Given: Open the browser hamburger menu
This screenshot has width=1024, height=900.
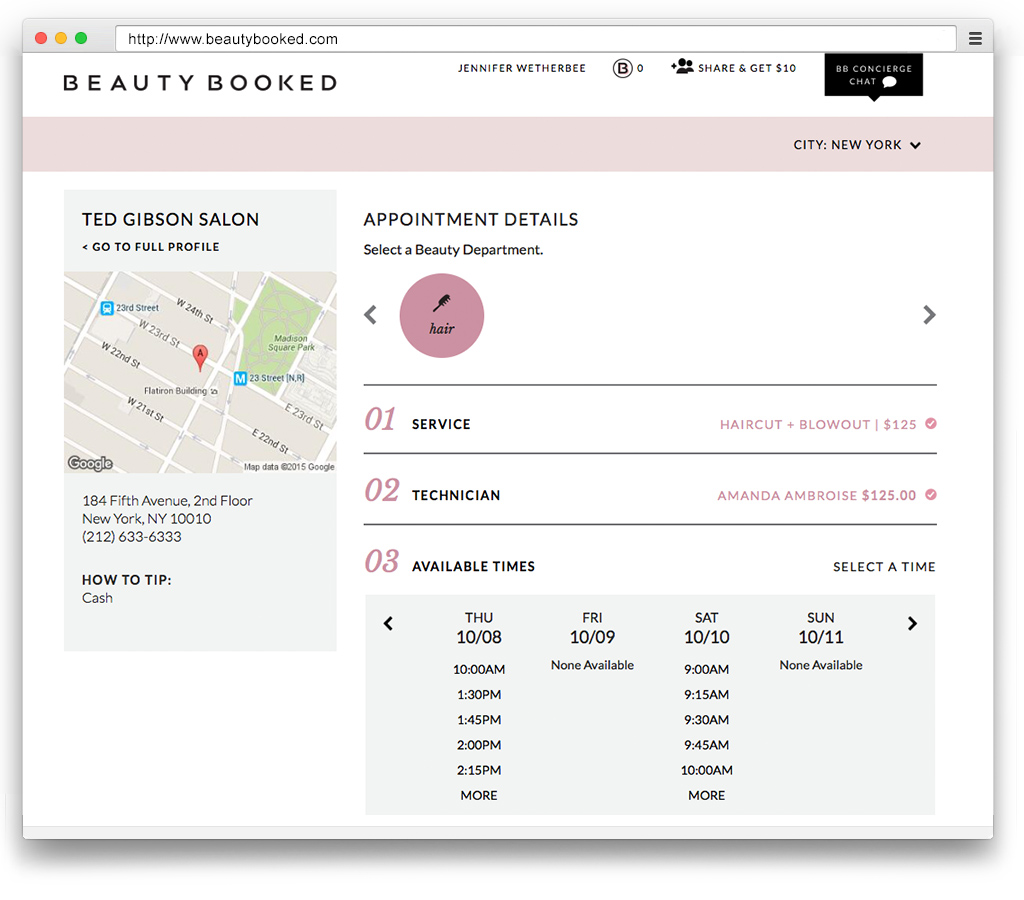Looking at the screenshot, I should [x=975, y=39].
